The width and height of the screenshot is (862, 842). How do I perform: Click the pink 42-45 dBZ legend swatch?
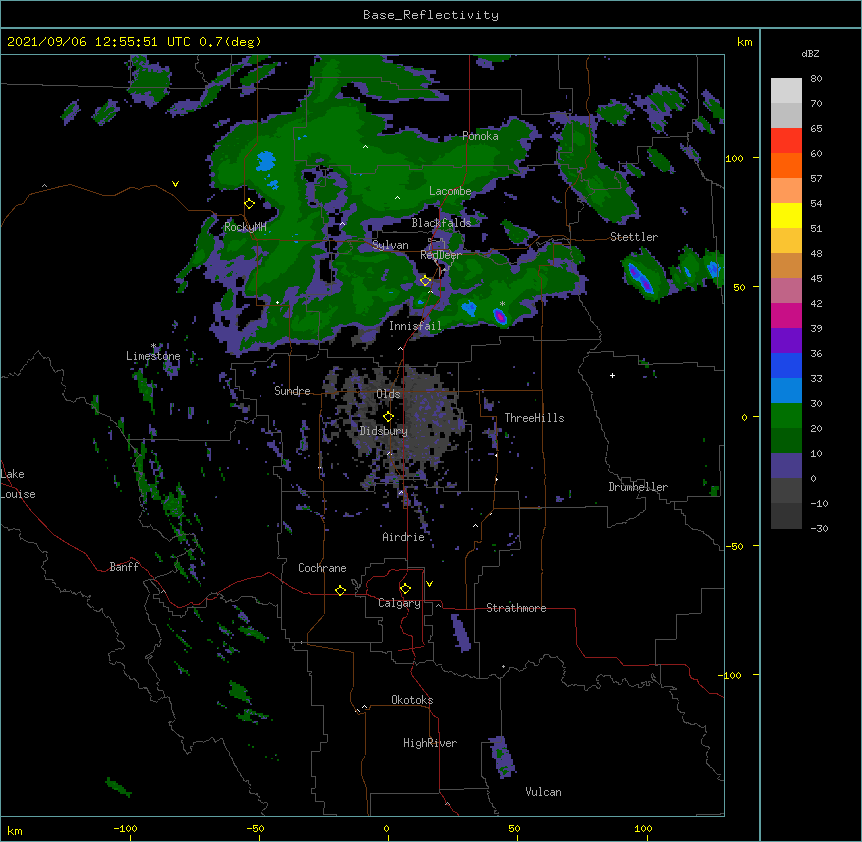tap(786, 291)
